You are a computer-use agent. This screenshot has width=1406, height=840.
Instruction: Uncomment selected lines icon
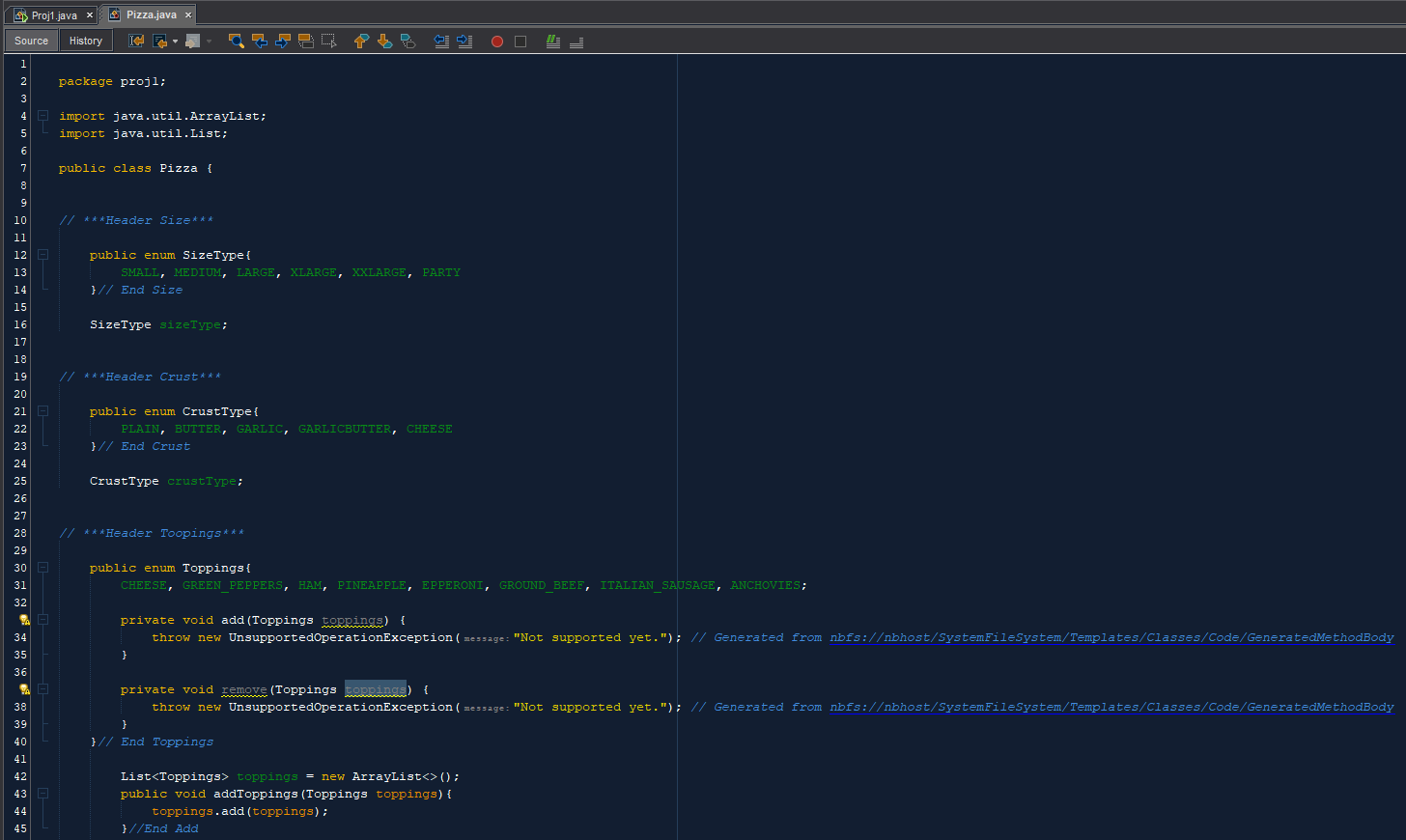tap(576, 41)
